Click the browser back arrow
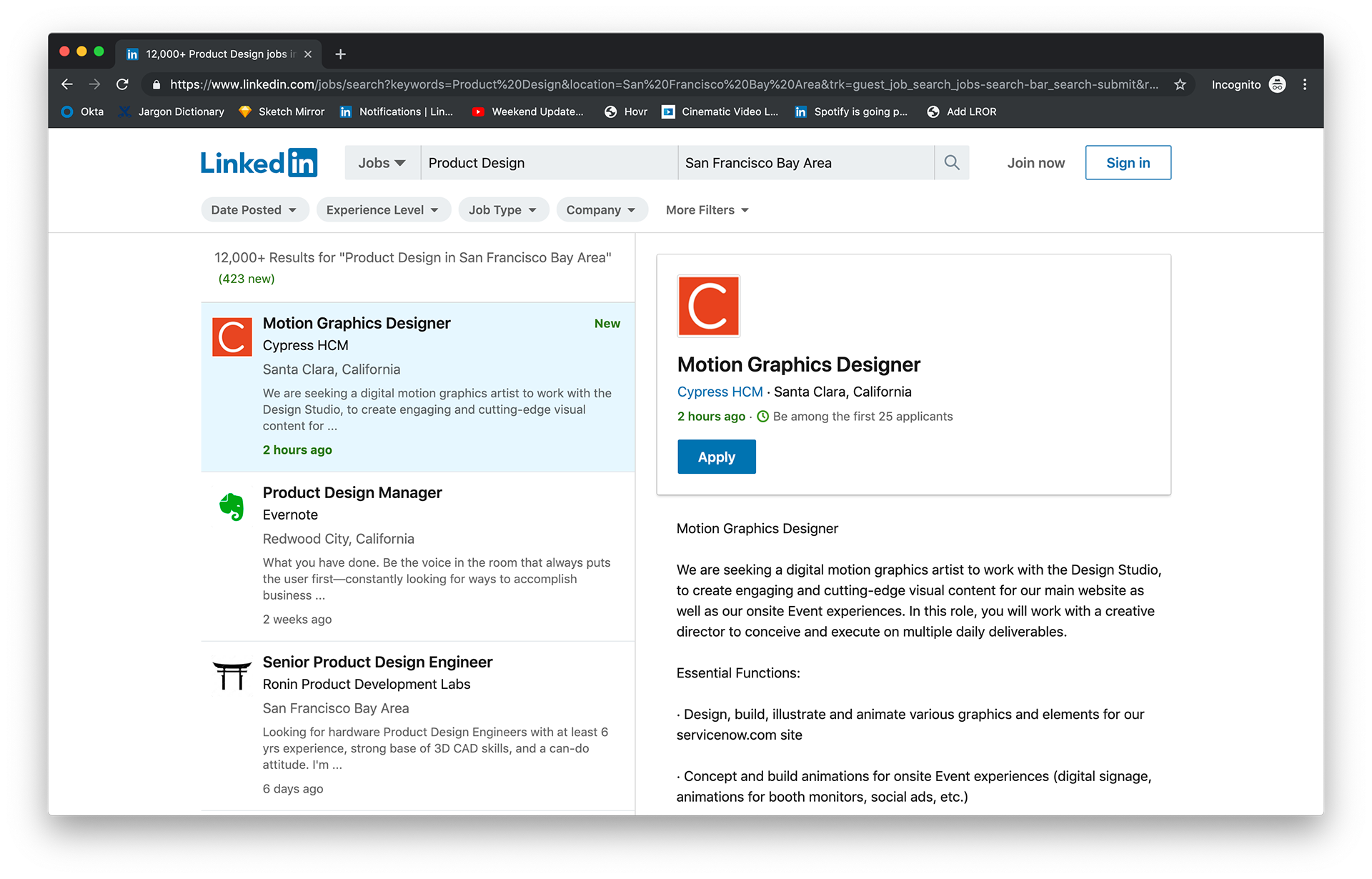Viewport: 1372px width, 879px height. tap(67, 84)
